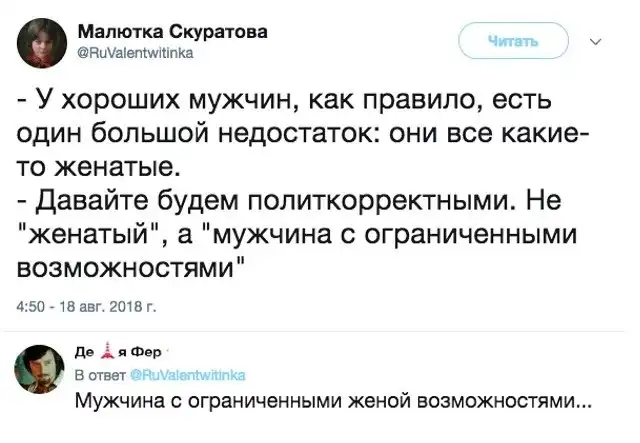Follow the @RuValentwitinka mention after В ответ

tap(184, 374)
